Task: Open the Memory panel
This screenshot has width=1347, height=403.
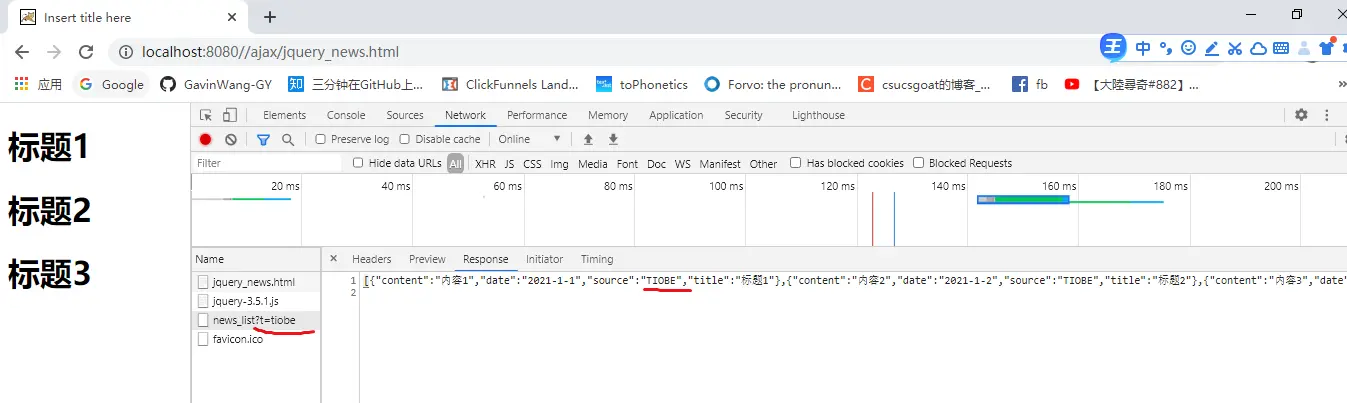Action: pyautogui.click(x=608, y=115)
